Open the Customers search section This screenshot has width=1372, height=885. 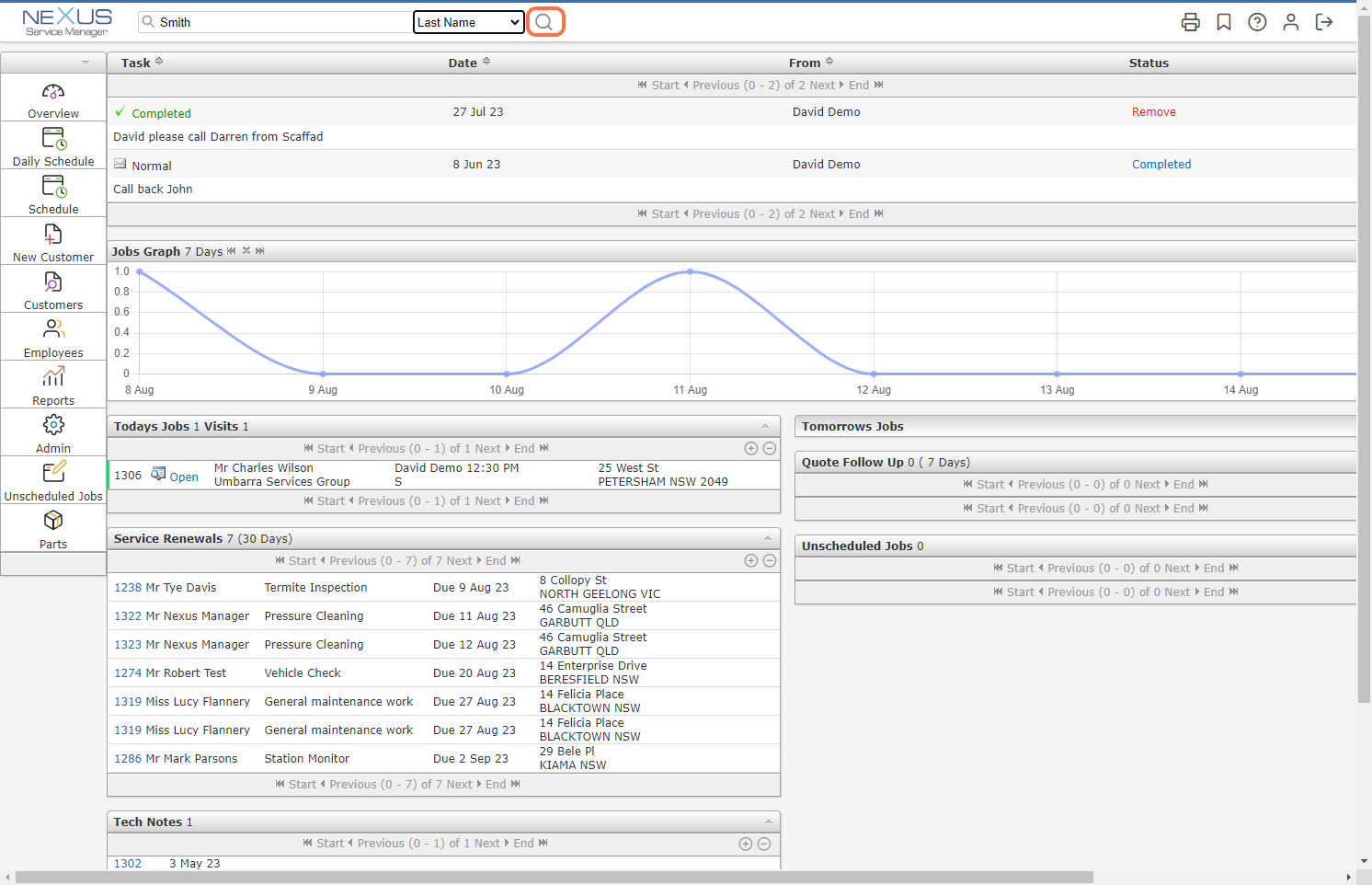point(52,289)
